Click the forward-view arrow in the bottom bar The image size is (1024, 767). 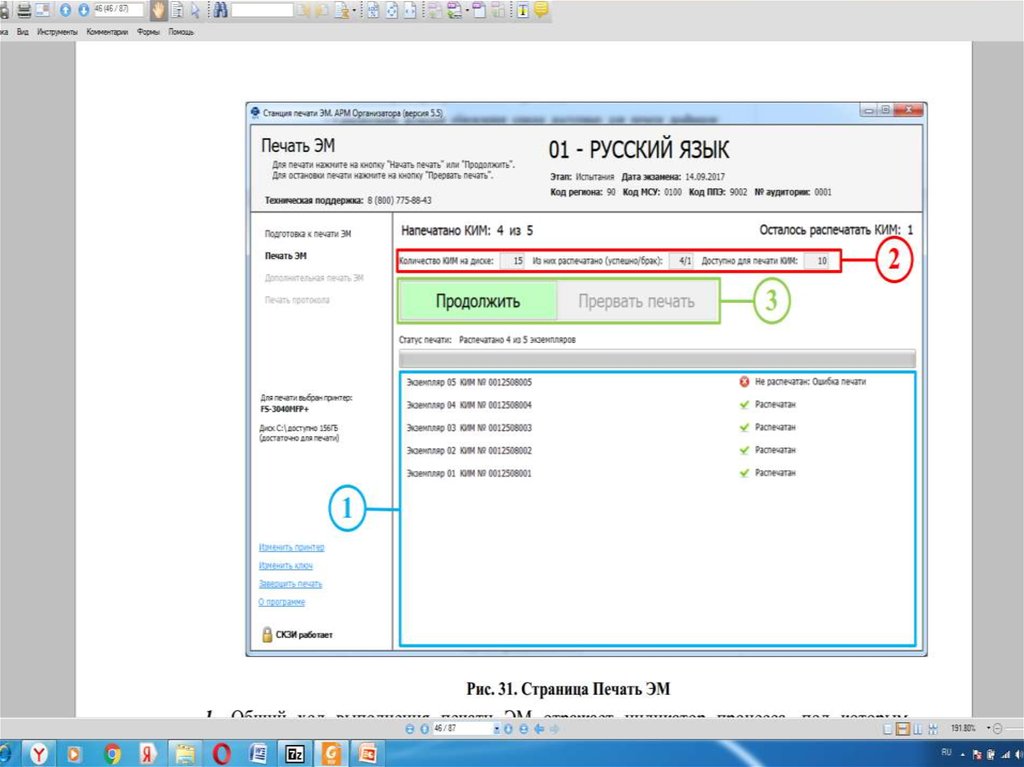click(554, 729)
